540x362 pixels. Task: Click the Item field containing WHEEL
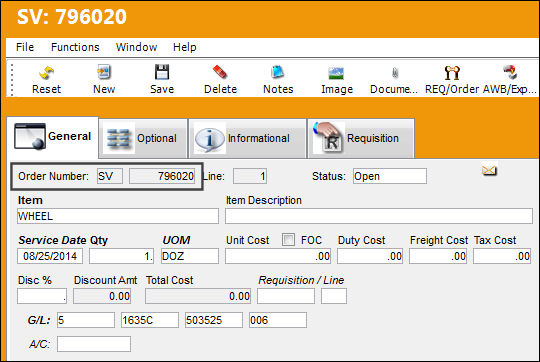pos(118,216)
